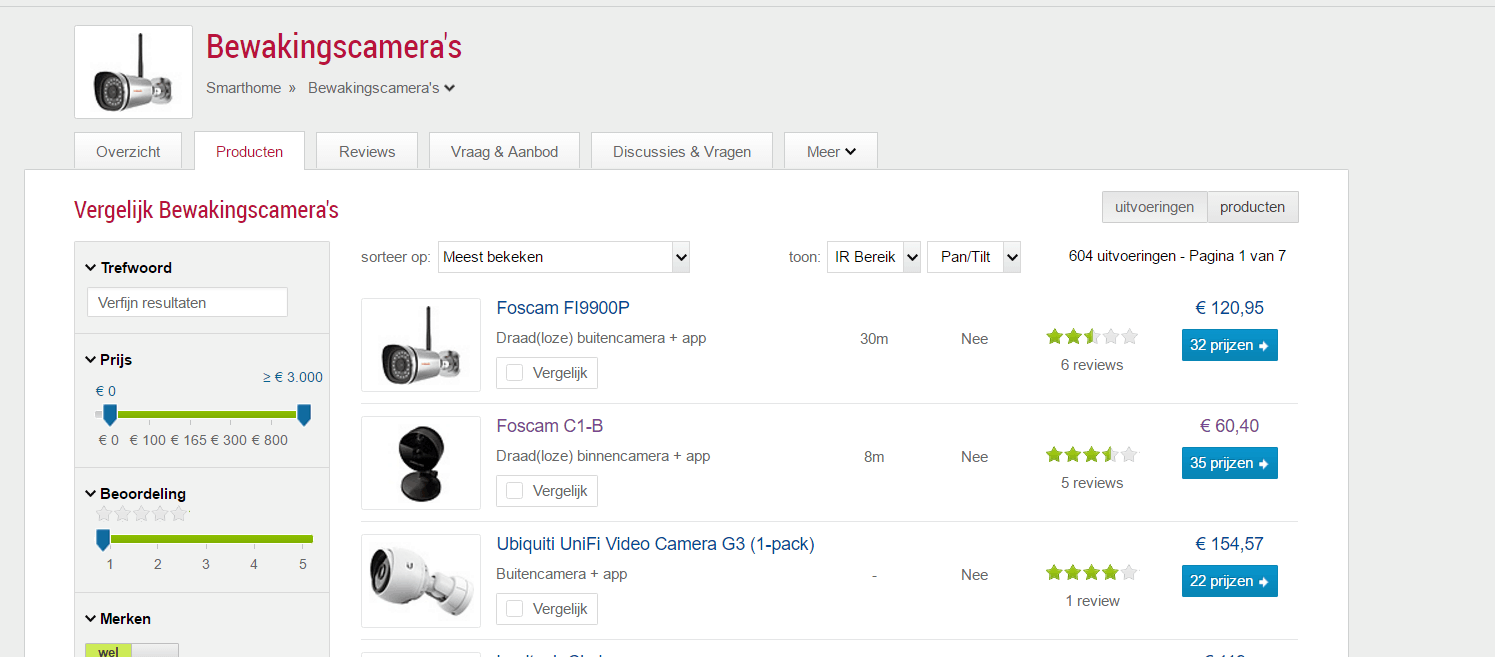
Task: Open the Foscam FI9900P product link
Action: click(x=563, y=308)
